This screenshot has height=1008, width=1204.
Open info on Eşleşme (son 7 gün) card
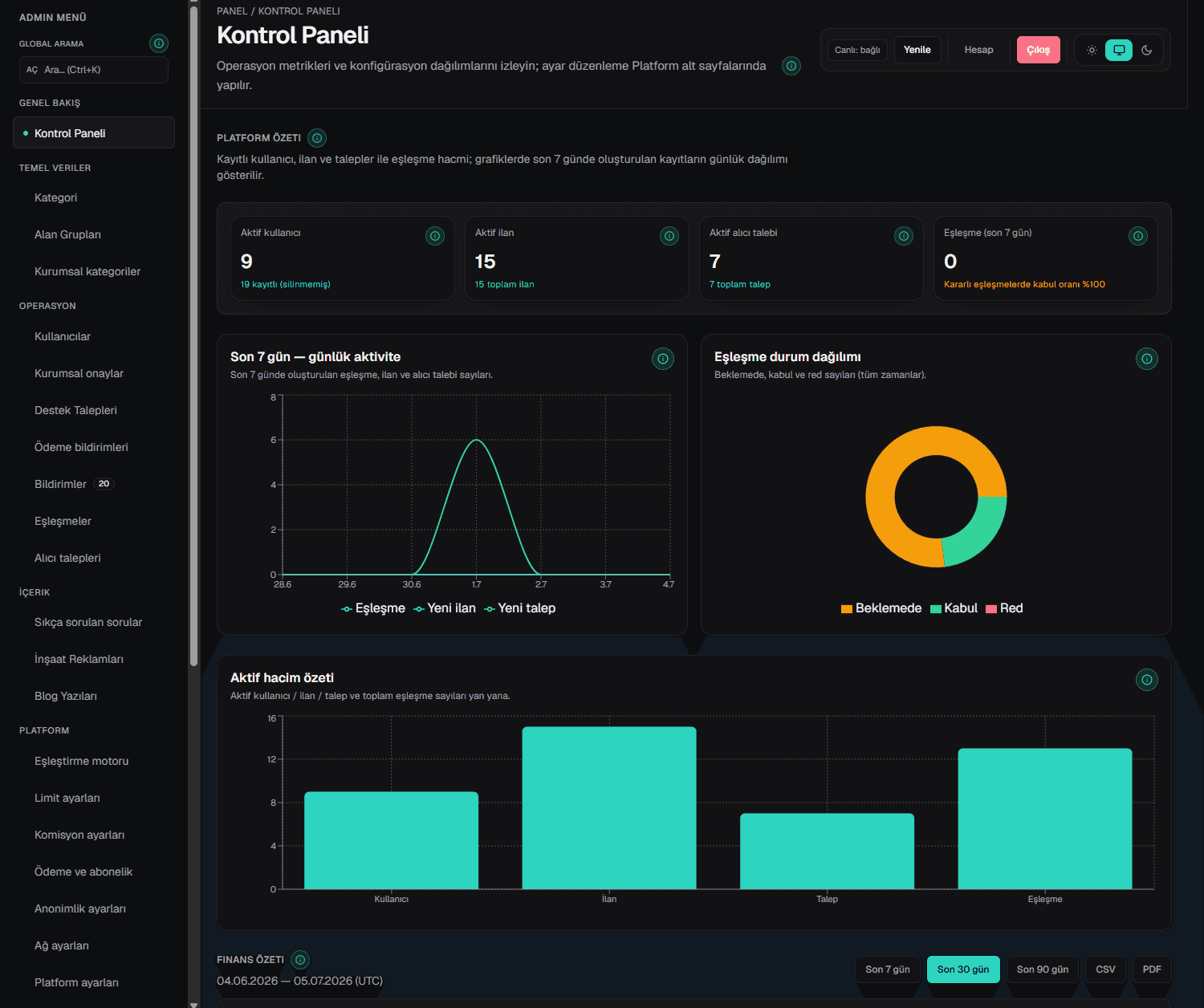coord(1138,236)
